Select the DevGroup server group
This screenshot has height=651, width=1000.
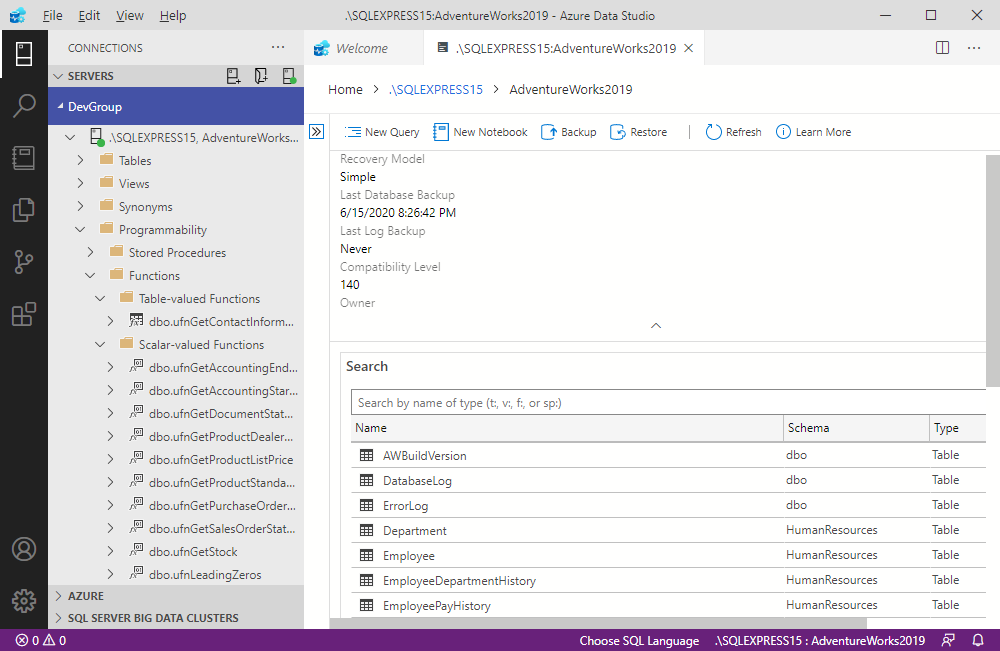point(176,106)
